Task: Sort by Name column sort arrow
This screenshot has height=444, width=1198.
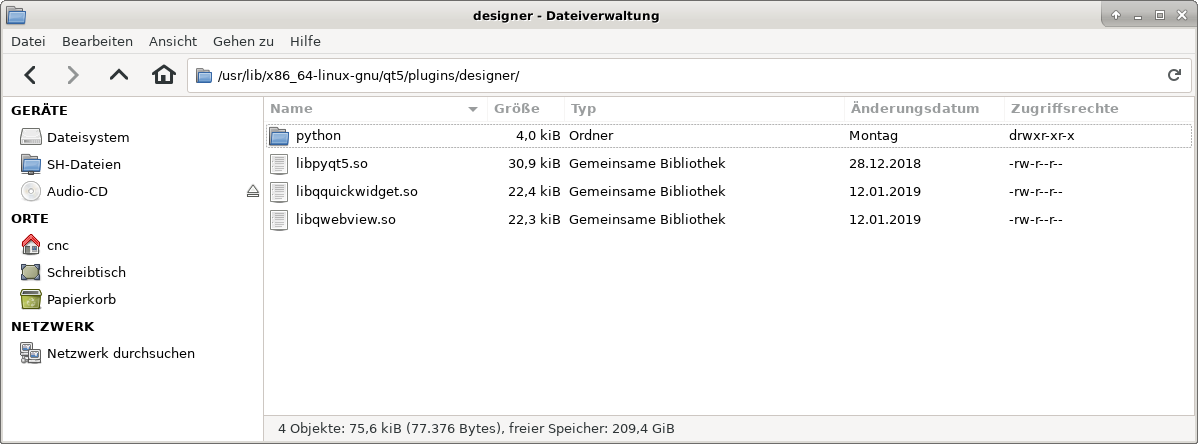Action: click(x=473, y=109)
